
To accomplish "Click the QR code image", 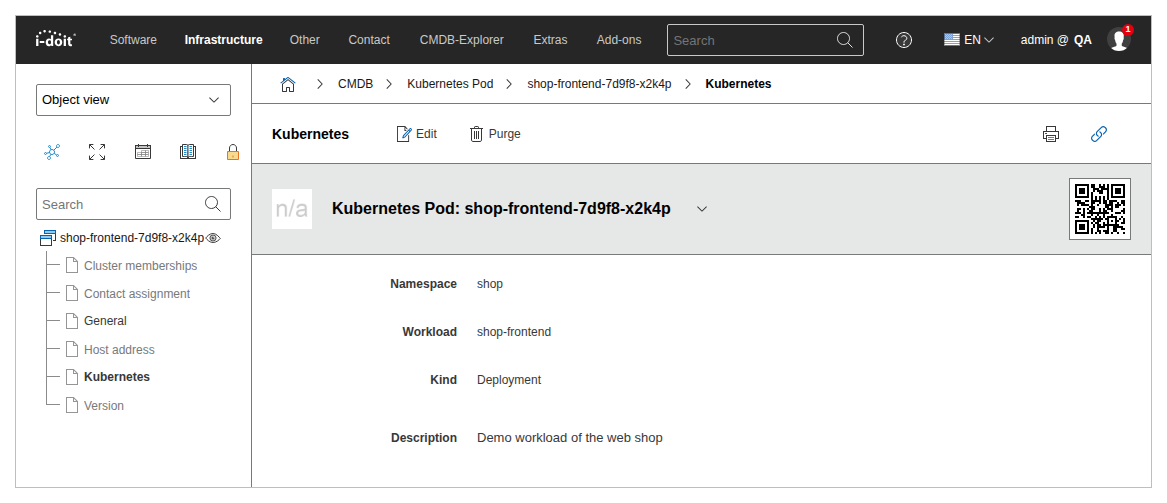I will click(x=1100, y=209).
